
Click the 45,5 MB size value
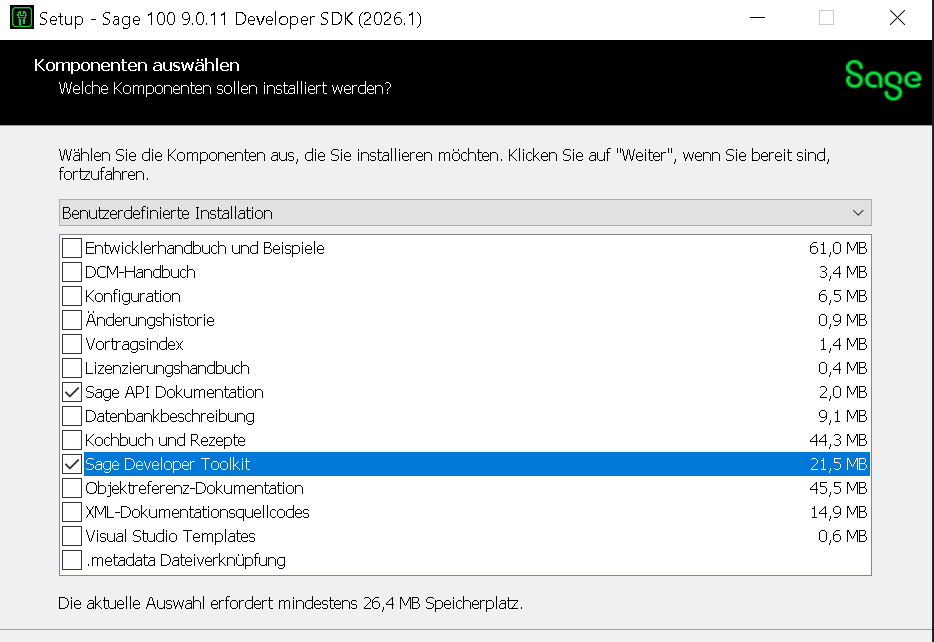click(838, 488)
